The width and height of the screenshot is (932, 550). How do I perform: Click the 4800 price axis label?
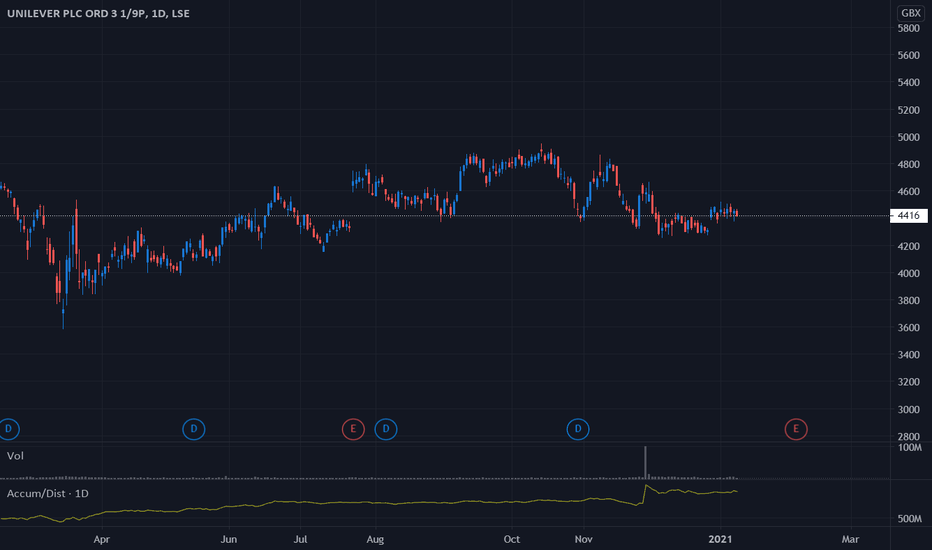[x=909, y=165]
